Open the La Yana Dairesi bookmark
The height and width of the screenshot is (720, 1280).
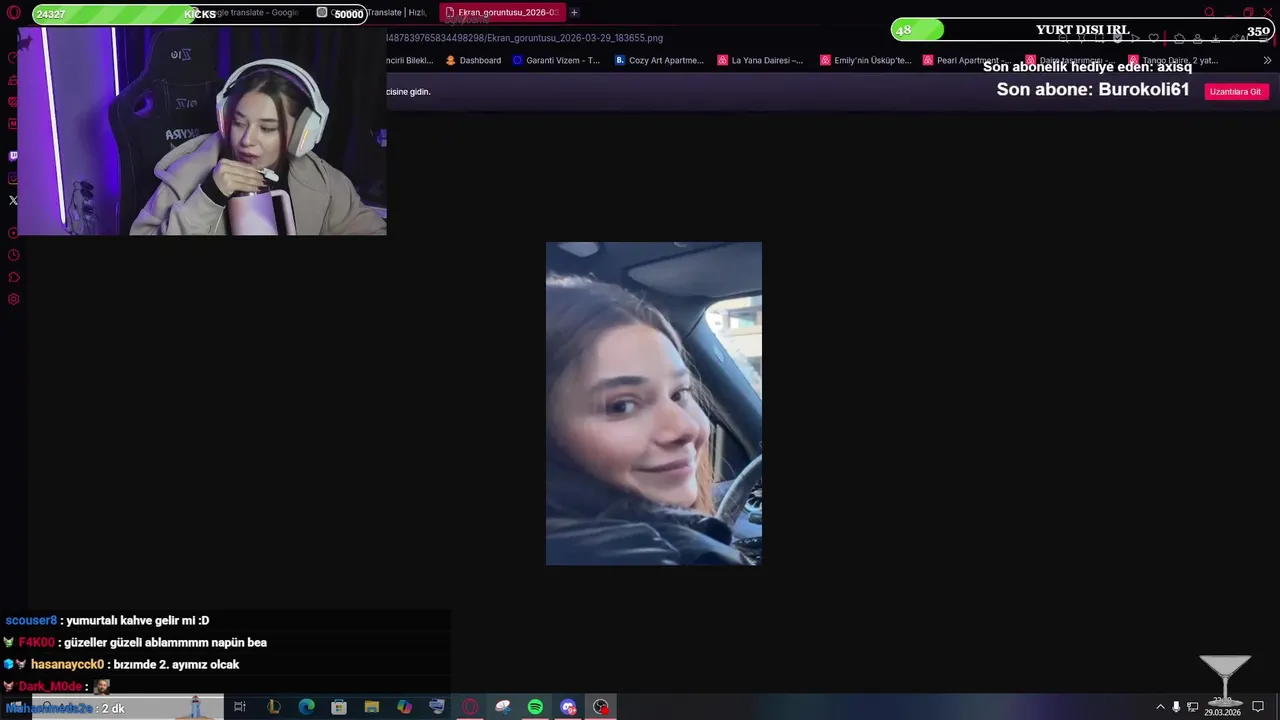pyautogui.click(x=760, y=60)
